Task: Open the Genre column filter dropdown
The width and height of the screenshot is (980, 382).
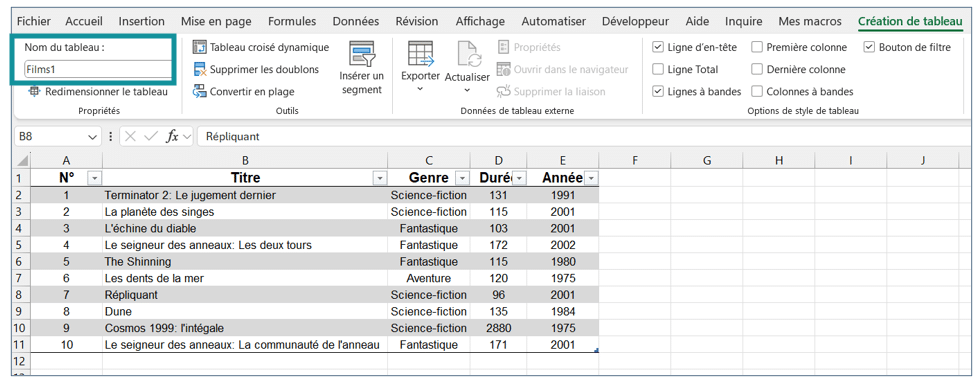Action: click(x=462, y=179)
